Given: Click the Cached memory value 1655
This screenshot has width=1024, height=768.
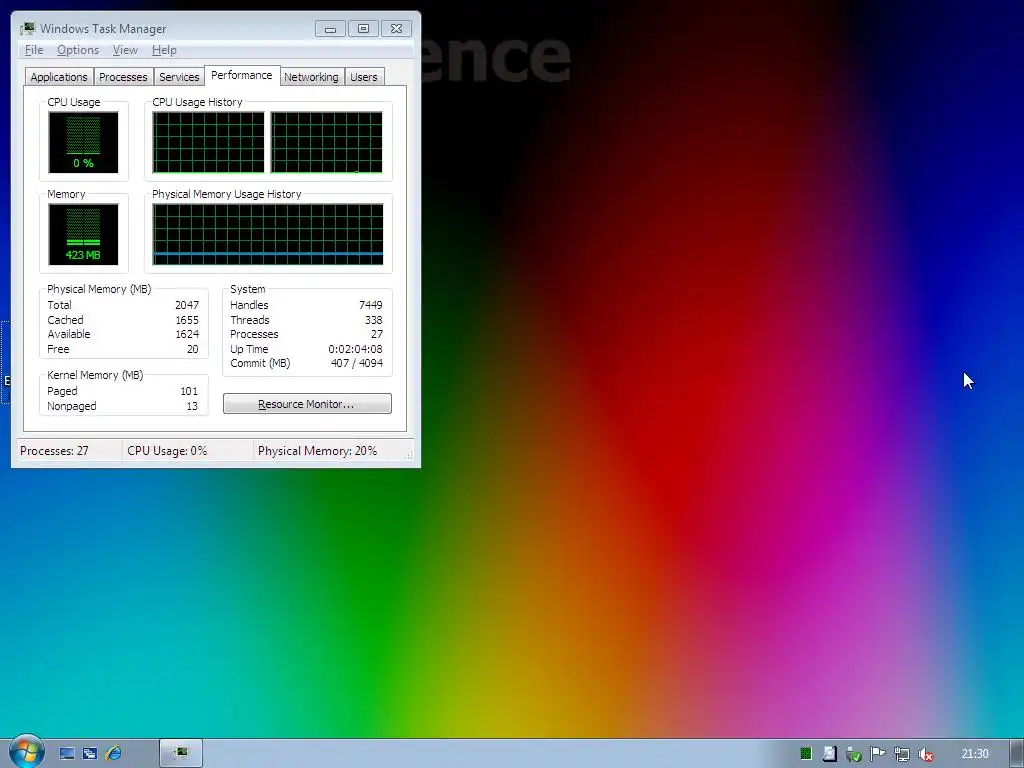Looking at the screenshot, I should pyautogui.click(x=187, y=320).
